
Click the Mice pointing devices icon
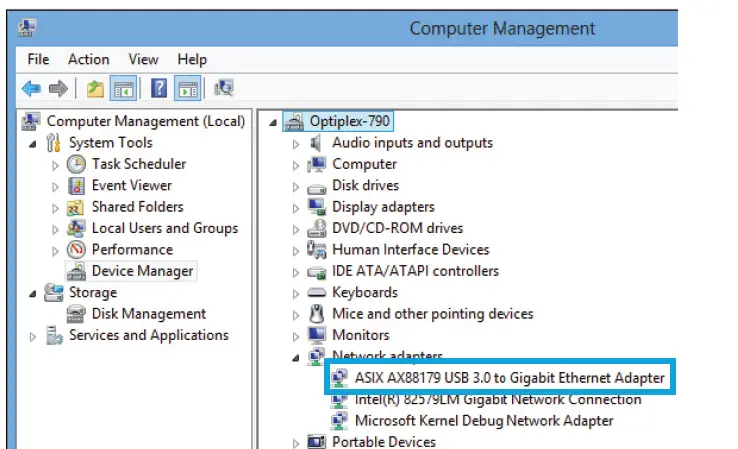pyautogui.click(x=317, y=314)
